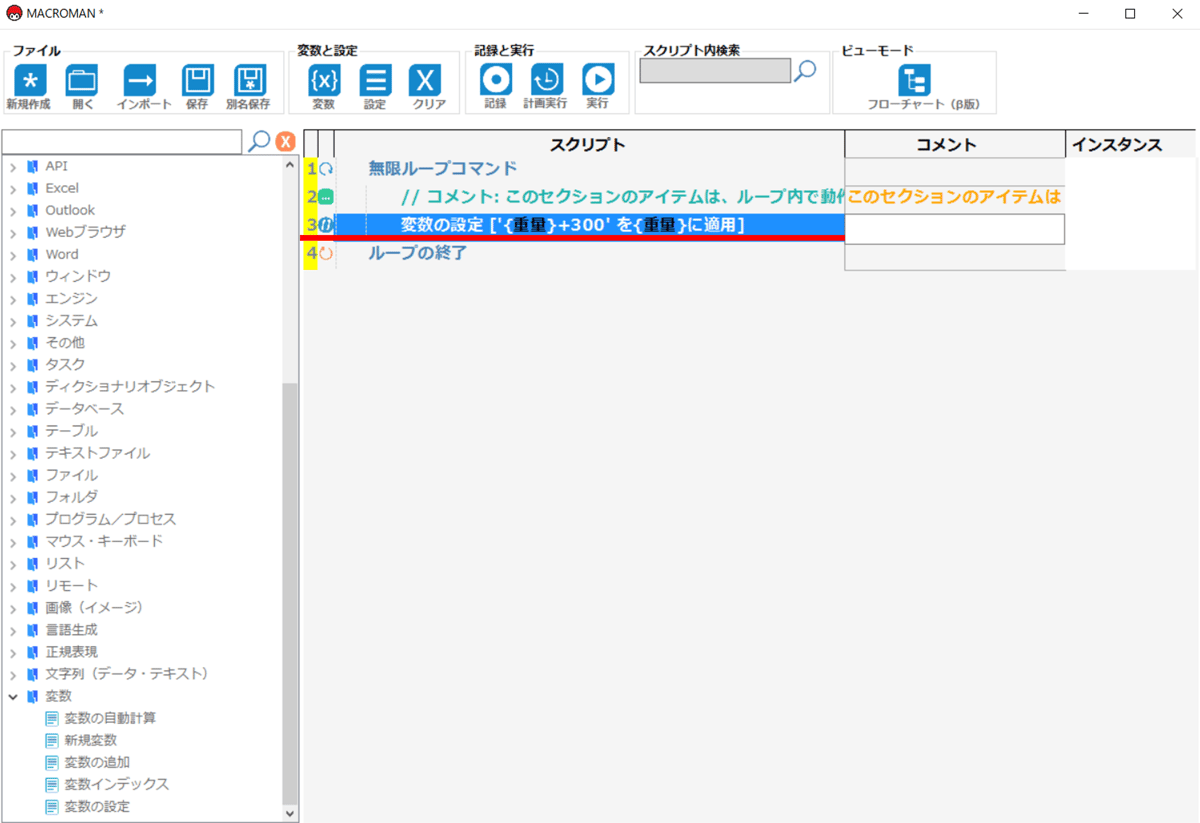Click the 変数の追加 command icon

[x=52, y=762]
